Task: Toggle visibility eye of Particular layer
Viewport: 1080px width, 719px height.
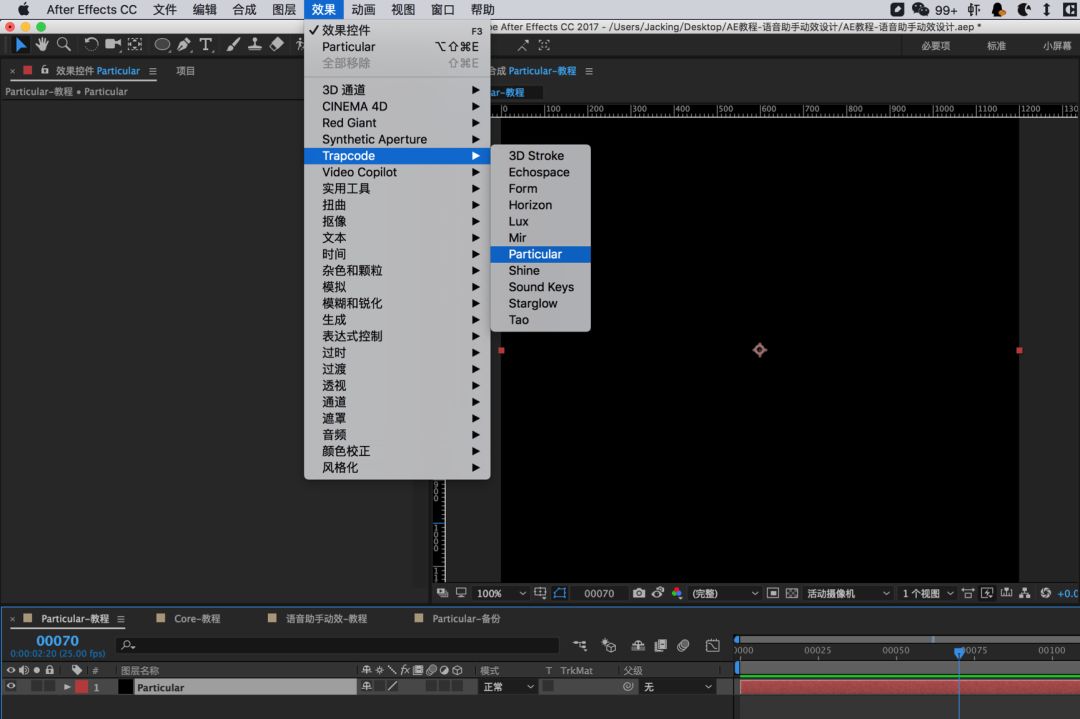Action: [10, 687]
